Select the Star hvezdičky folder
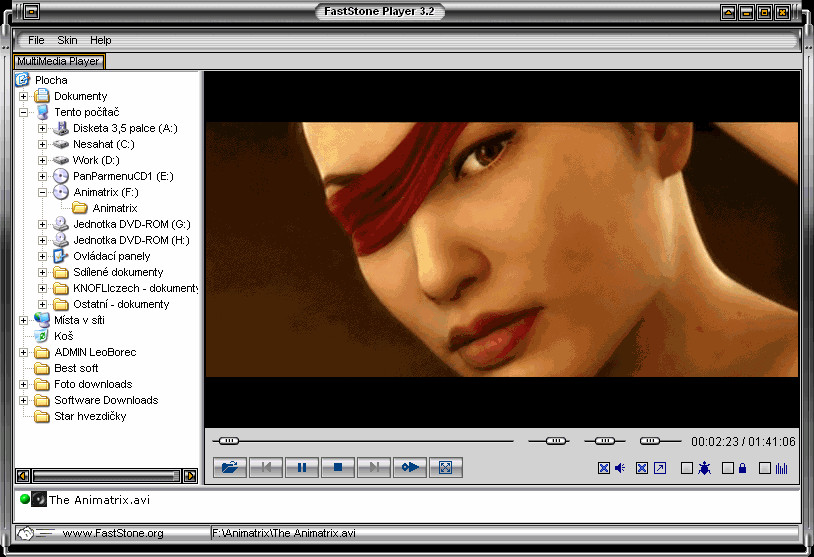This screenshot has height=557, width=814. pos(90,416)
